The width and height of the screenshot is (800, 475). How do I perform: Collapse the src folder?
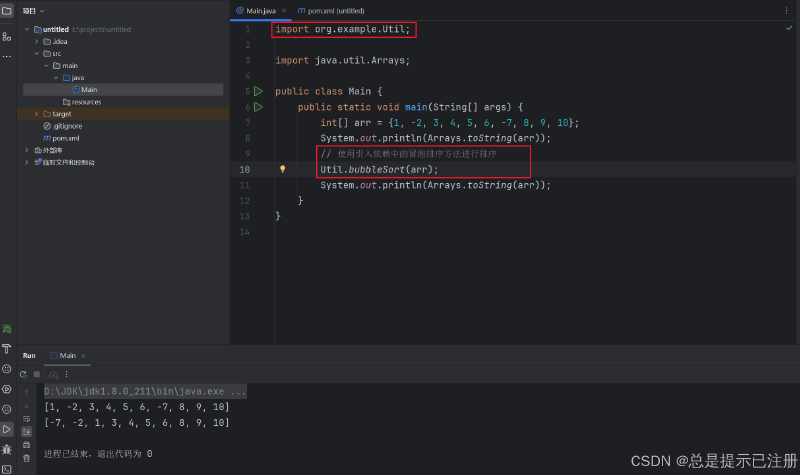click(x=37, y=54)
